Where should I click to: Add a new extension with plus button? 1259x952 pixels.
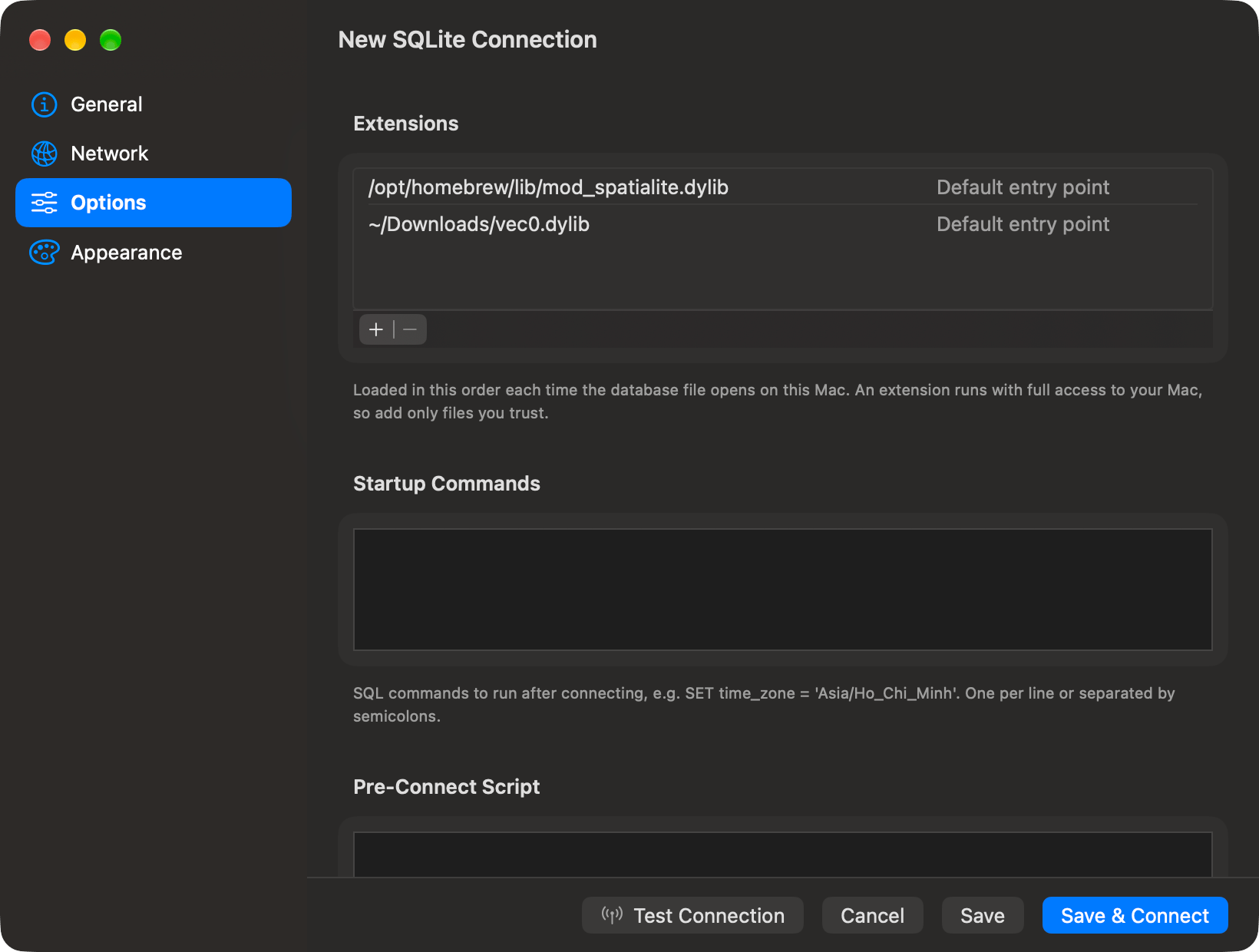pyautogui.click(x=376, y=329)
